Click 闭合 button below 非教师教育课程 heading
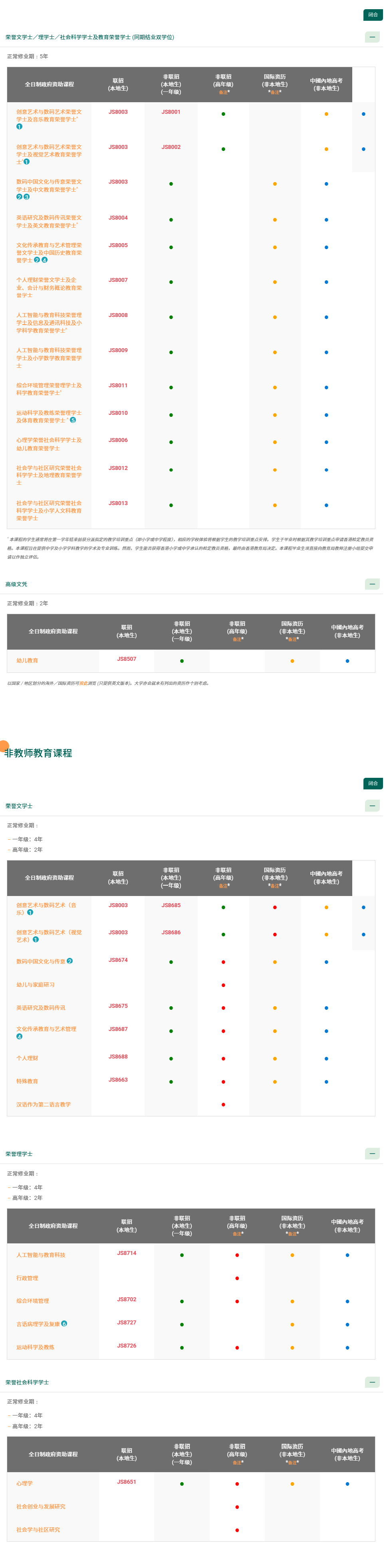The height and width of the screenshot is (1568, 385). pyautogui.click(x=373, y=783)
